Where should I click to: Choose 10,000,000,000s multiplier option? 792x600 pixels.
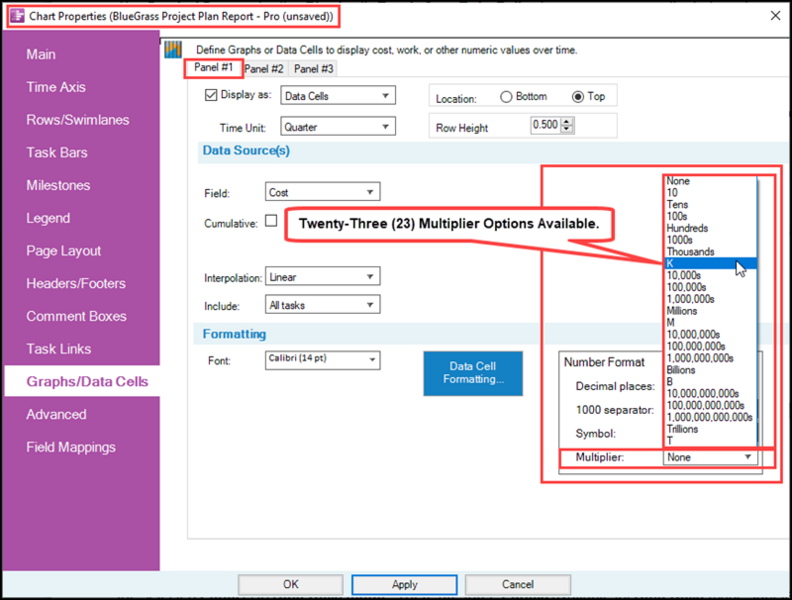(710, 393)
